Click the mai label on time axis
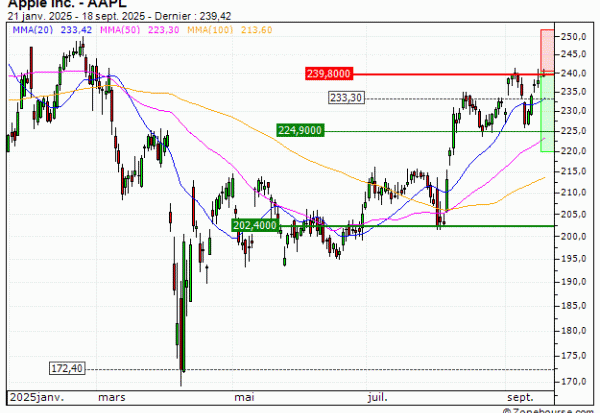600x413 pixels. pos(242,395)
